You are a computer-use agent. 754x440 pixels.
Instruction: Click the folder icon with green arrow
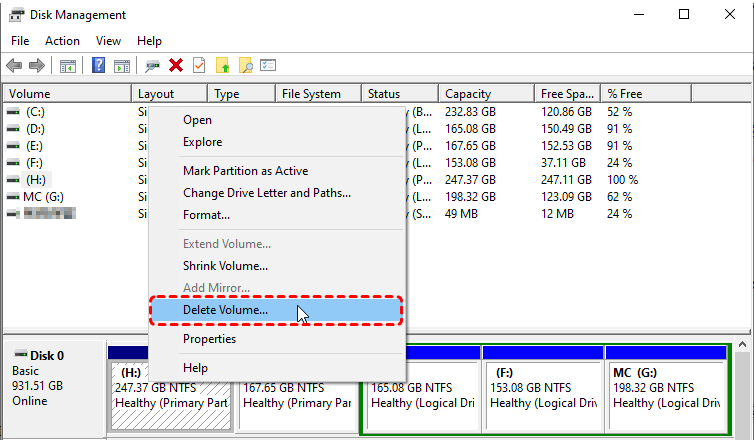pyautogui.click(x=223, y=66)
